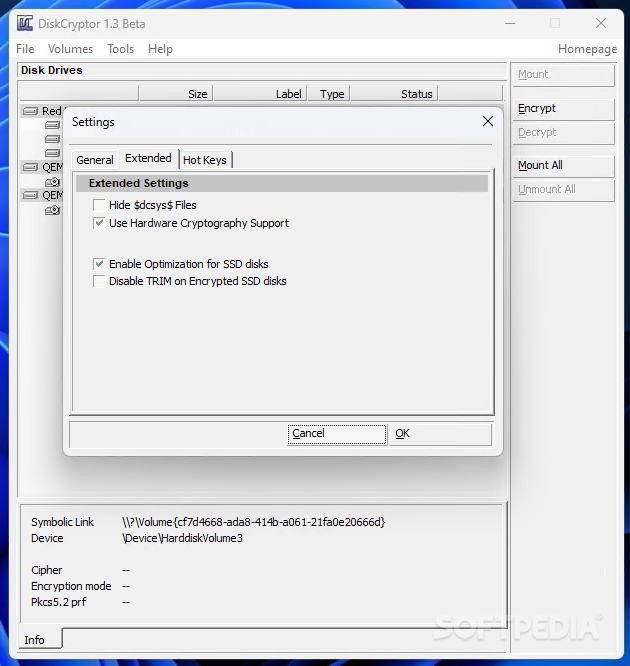Open the Hot Keys tab
The height and width of the screenshot is (666, 630).
pyautogui.click(x=205, y=160)
